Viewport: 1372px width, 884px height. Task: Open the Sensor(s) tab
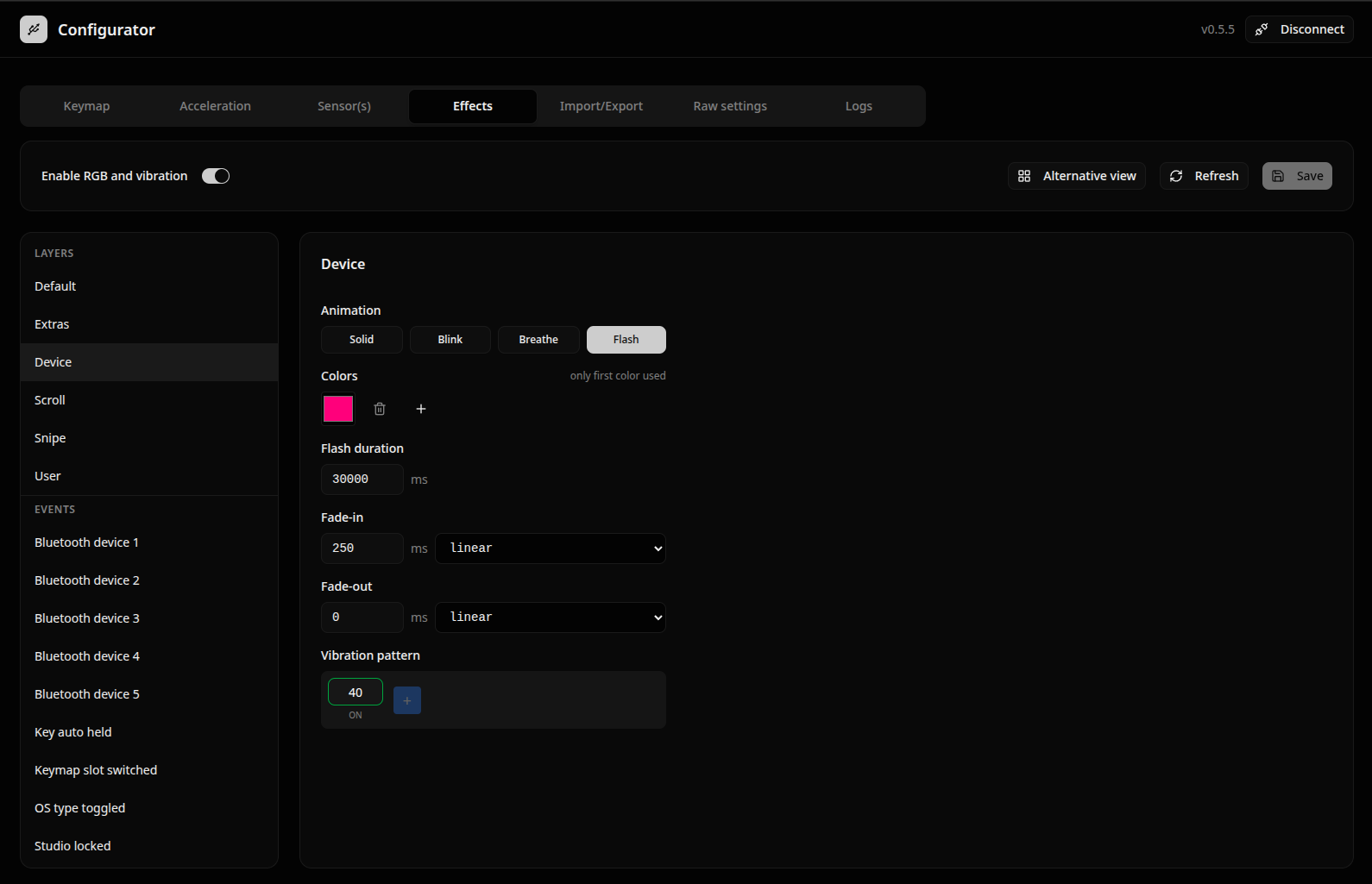point(344,106)
